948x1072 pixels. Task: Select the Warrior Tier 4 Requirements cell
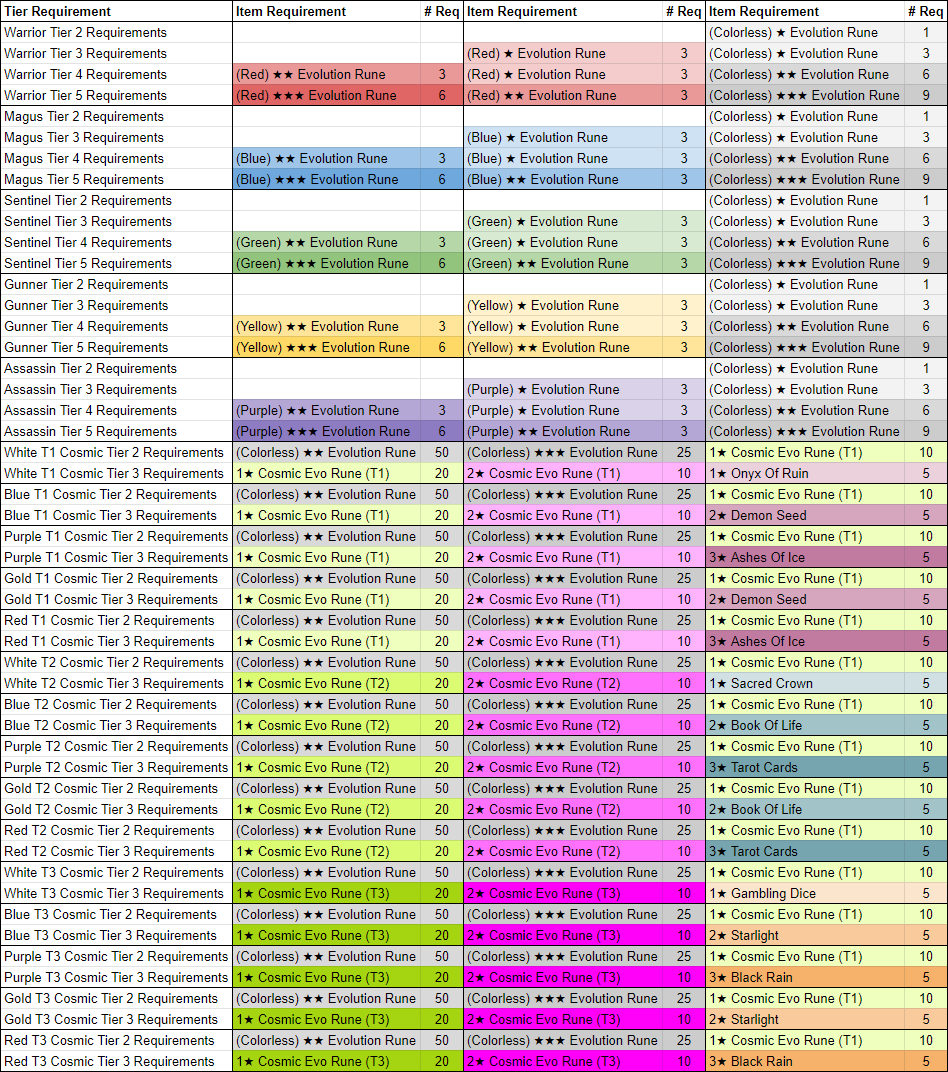click(x=85, y=74)
